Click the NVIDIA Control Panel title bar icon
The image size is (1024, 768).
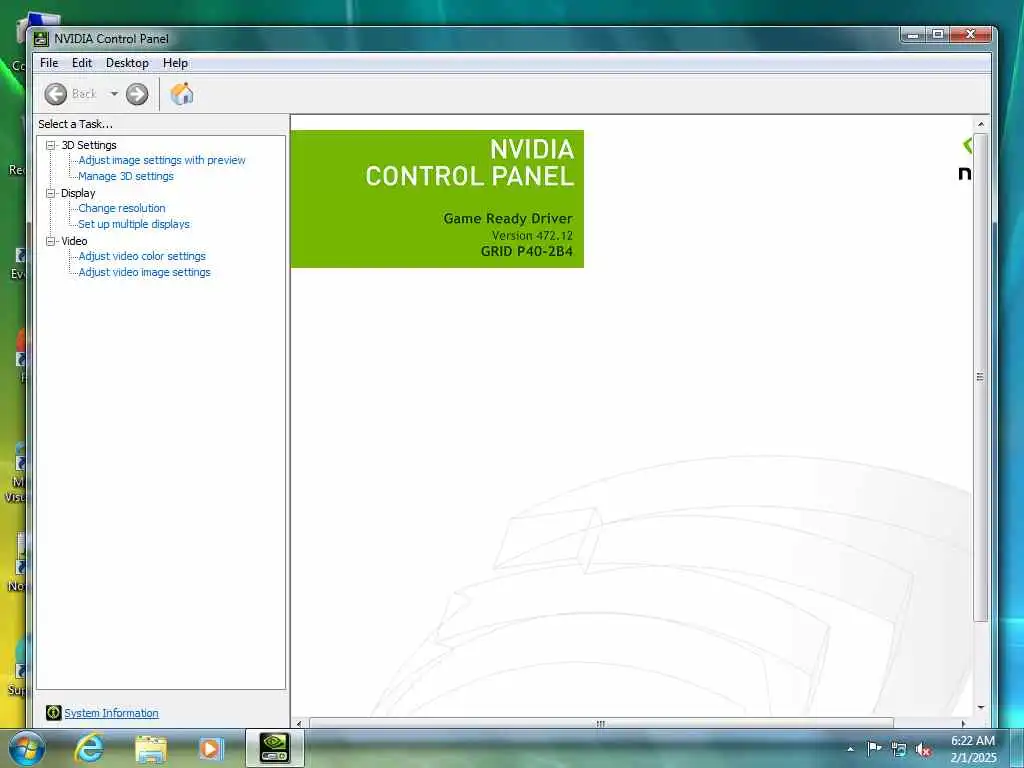click(41, 39)
